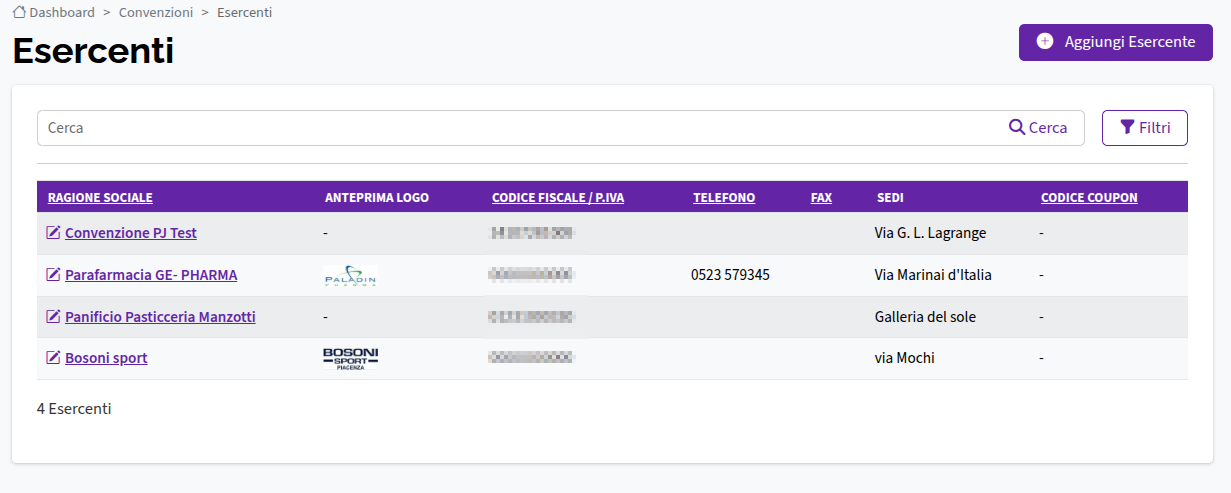This screenshot has height=493, width=1231.
Task: Sort by the Codice Fiscale / P.IVA column
Action: click(x=558, y=198)
